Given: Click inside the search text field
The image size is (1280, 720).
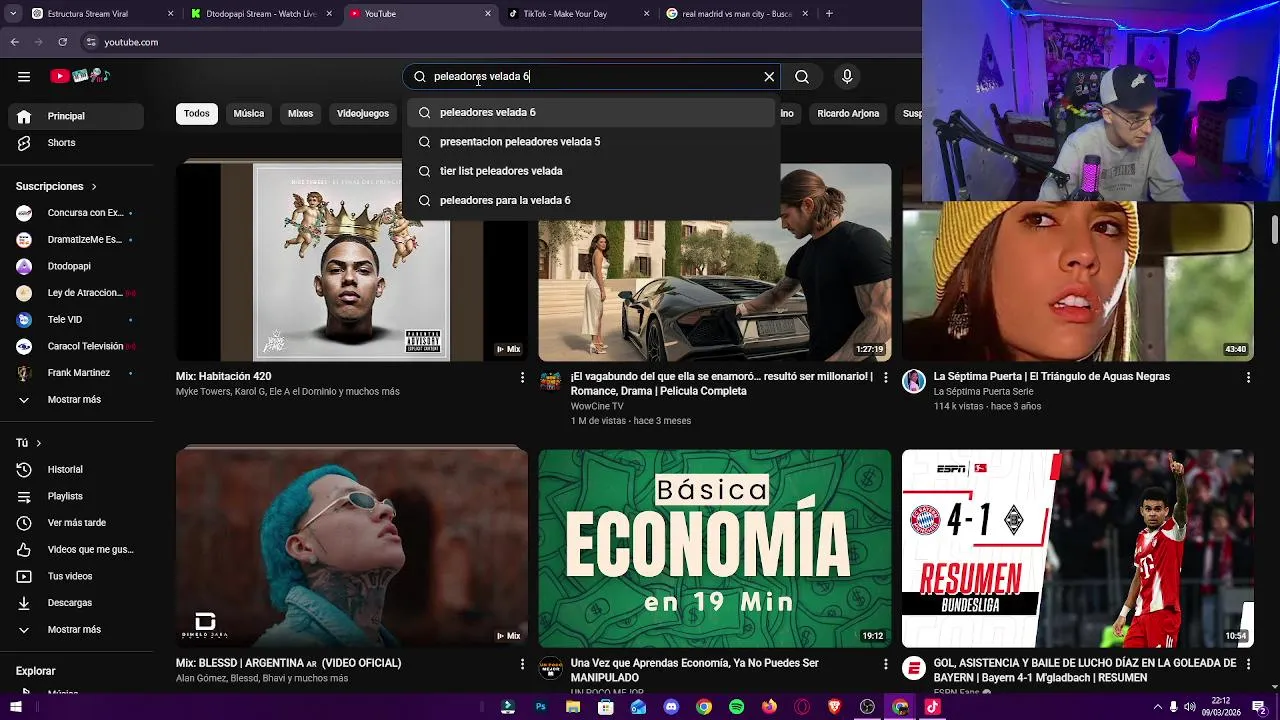Looking at the screenshot, I should [590, 76].
